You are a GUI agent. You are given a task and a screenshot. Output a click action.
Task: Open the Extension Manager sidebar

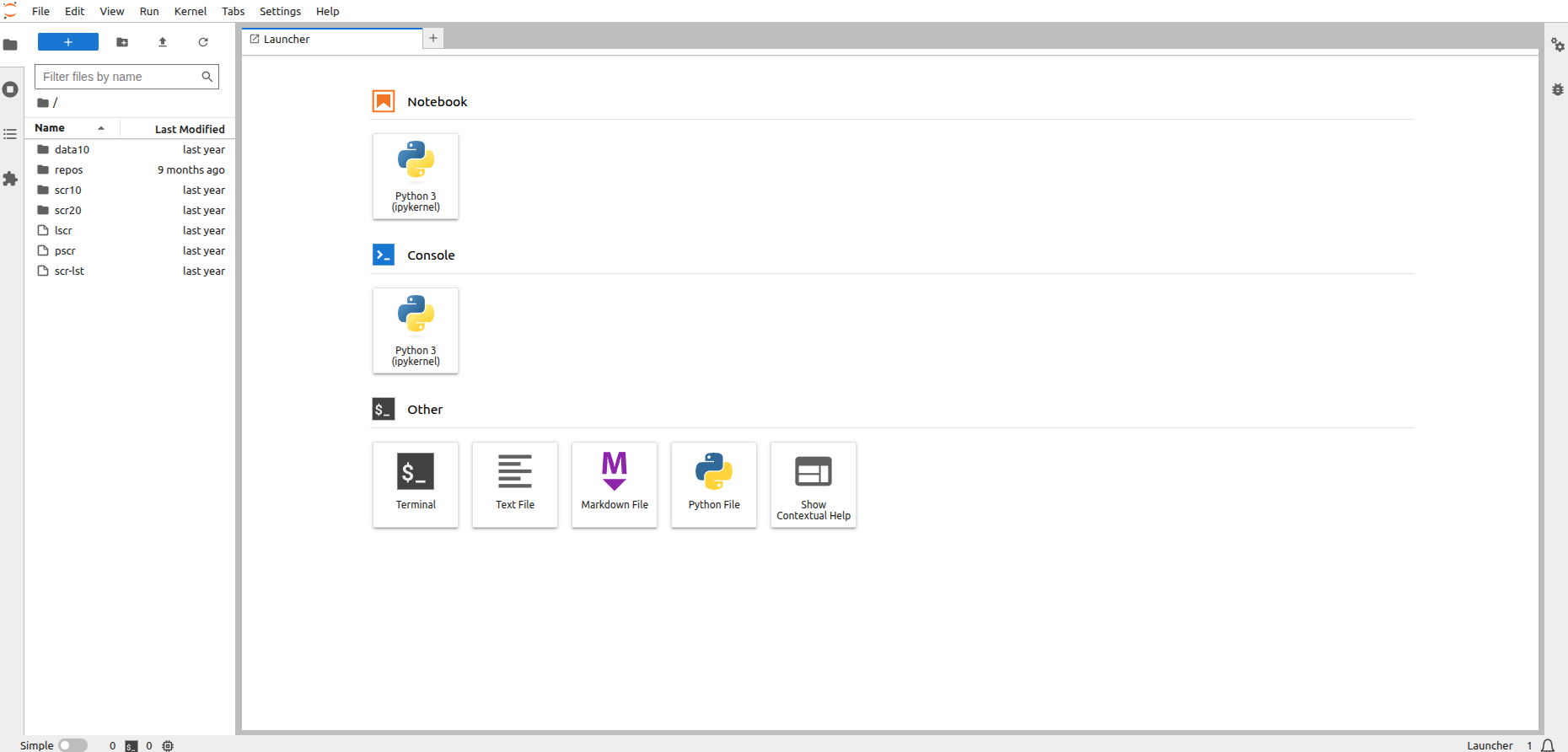coord(11,179)
